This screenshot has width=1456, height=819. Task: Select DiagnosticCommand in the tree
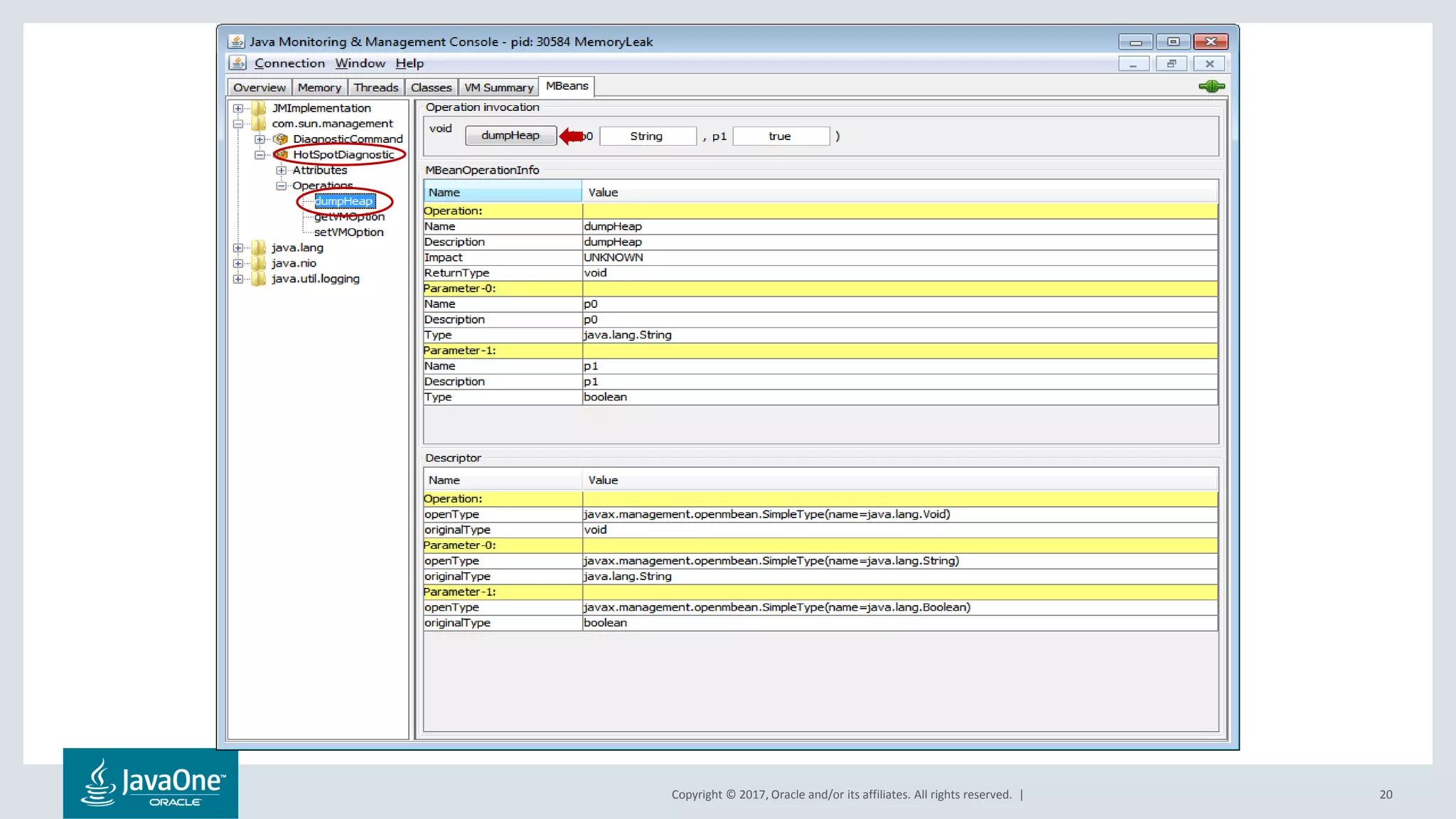tap(348, 139)
